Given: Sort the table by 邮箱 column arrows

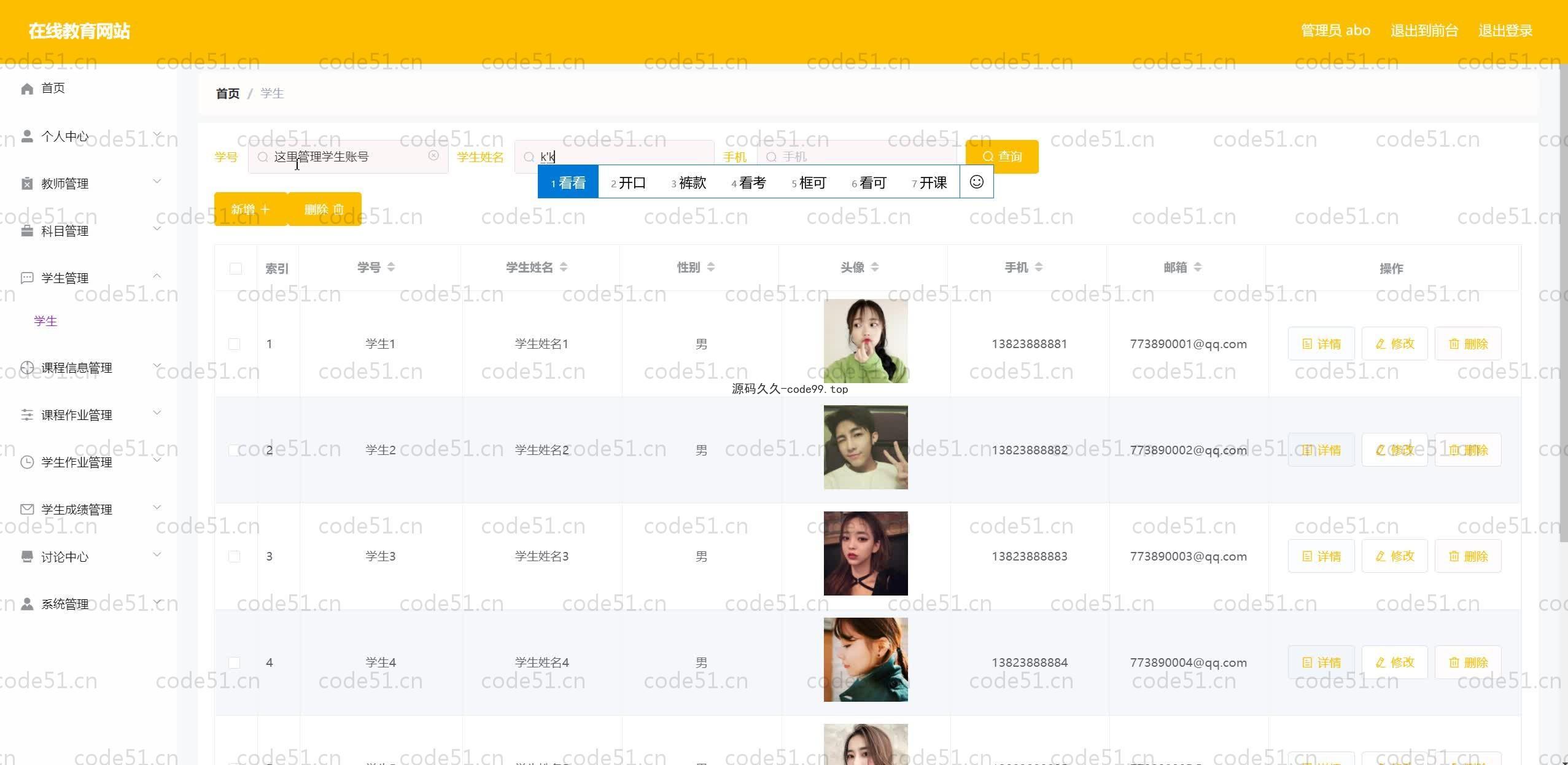Looking at the screenshot, I should (1198, 267).
